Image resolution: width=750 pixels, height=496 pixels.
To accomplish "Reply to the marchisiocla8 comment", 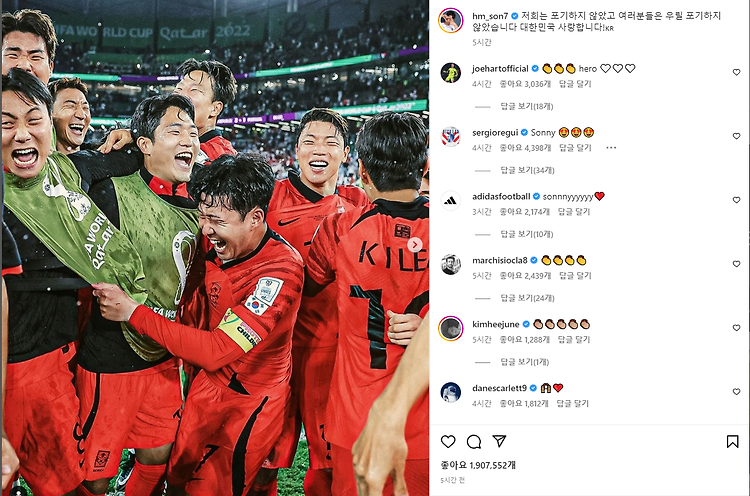I will [575, 276].
